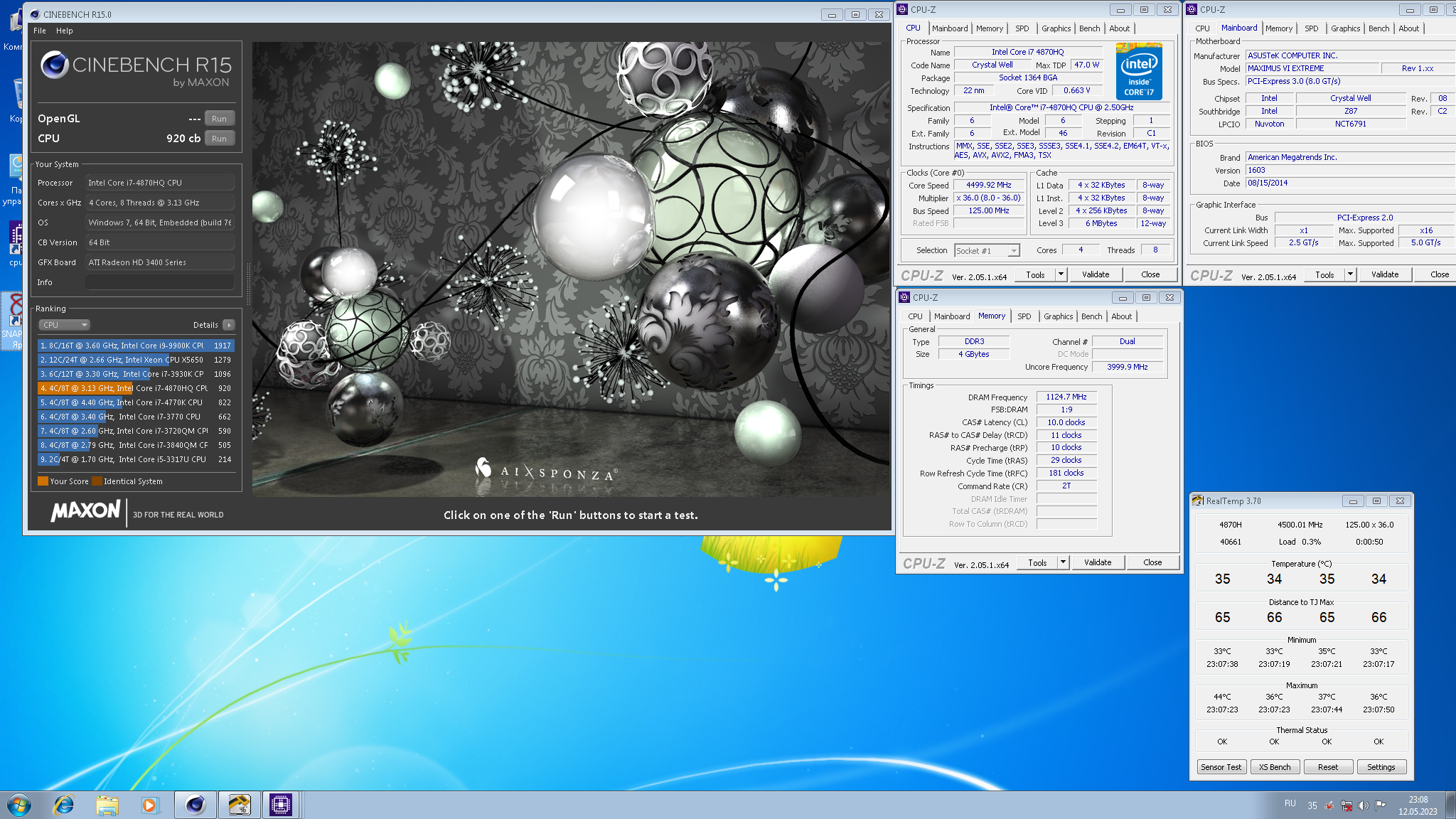Viewport: 1456px width, 819px height.
Task: Expand the CPU ranking type dropdown
Action: 64,325
